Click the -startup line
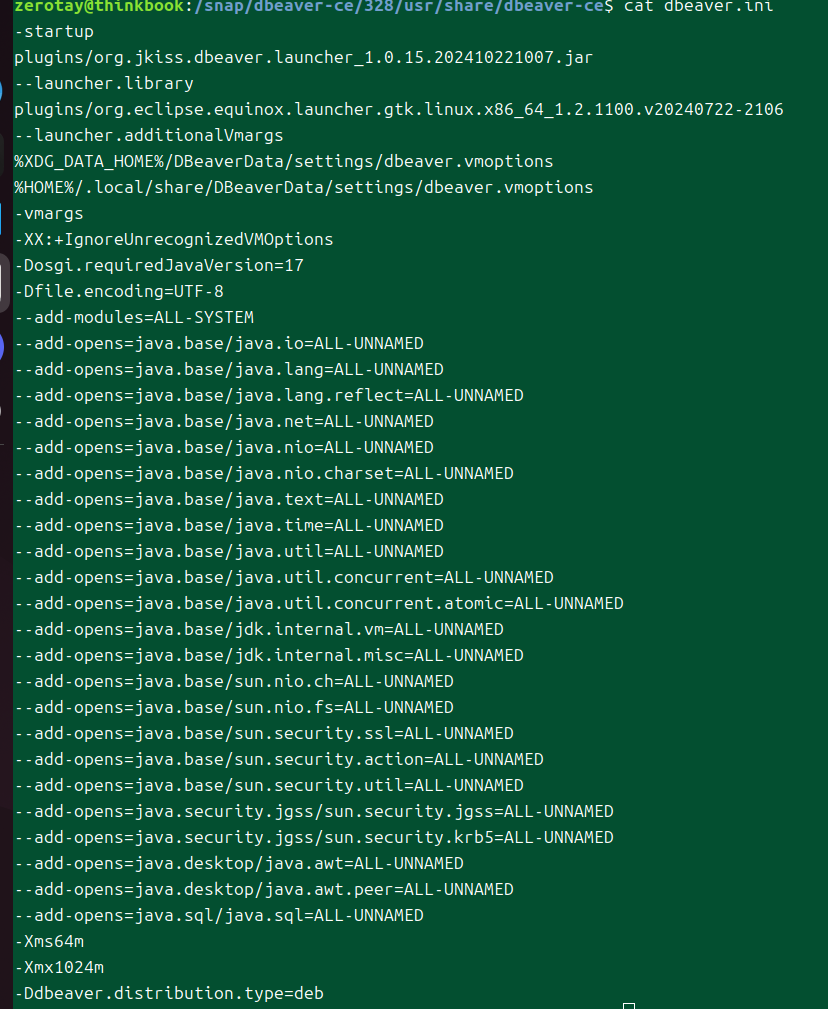Image resolution: width=828 pixels, height=1009 pixels. (x=54, y=31)
